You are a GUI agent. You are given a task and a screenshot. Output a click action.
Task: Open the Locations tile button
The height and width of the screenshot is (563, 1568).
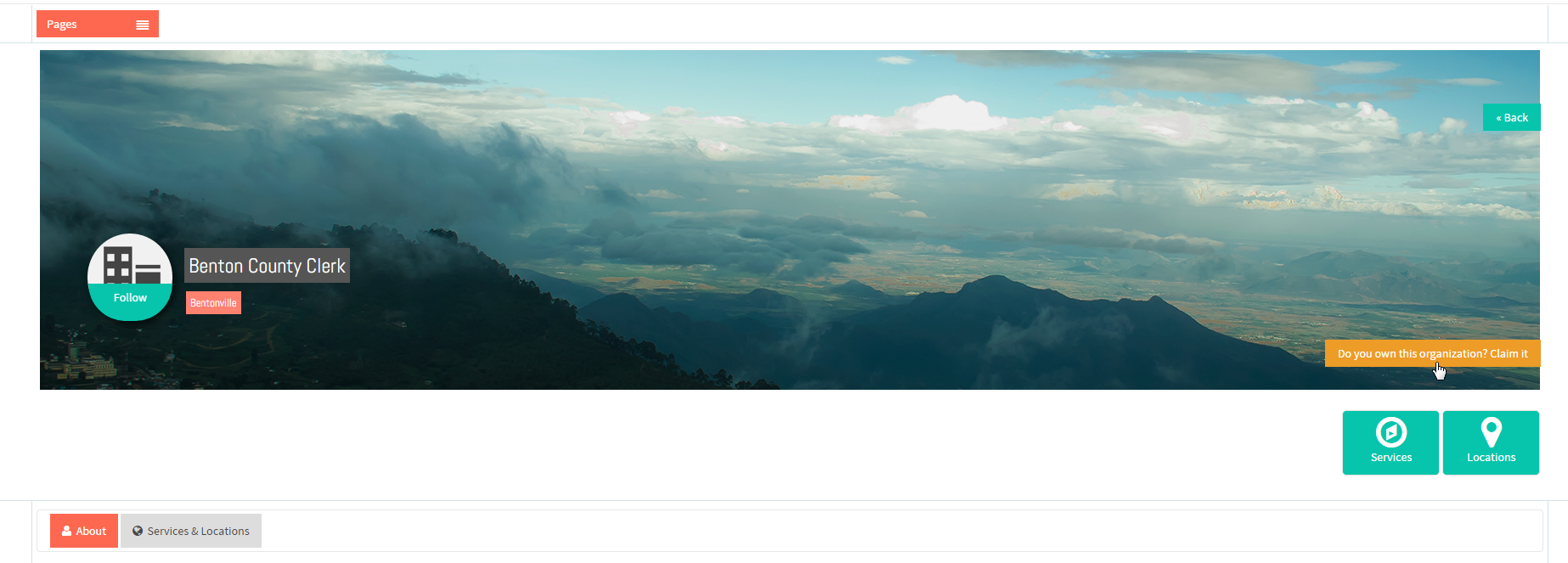coord(1491,442)
